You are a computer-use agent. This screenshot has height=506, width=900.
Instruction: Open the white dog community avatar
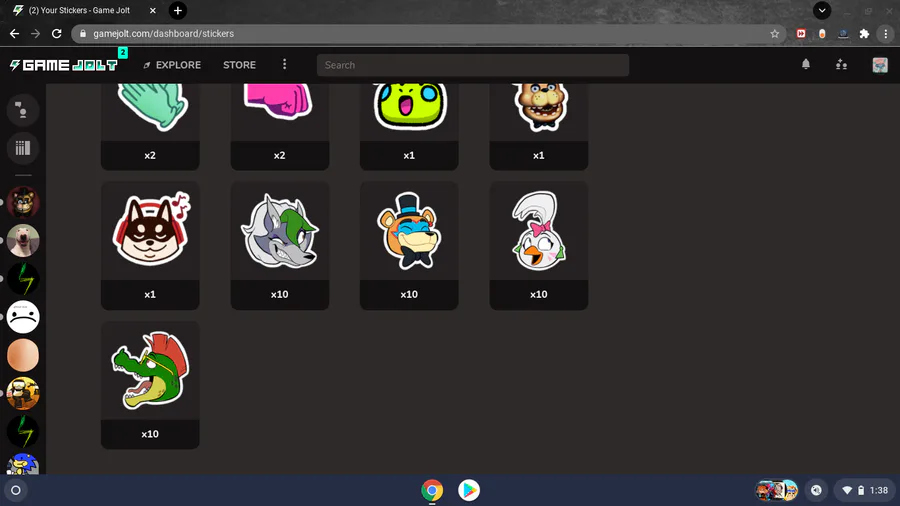23,240
